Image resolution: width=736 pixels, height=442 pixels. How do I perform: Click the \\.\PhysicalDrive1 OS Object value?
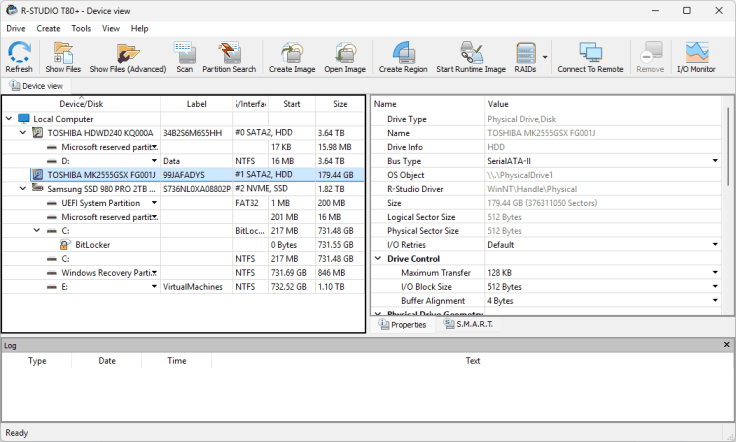pos(520,175)
